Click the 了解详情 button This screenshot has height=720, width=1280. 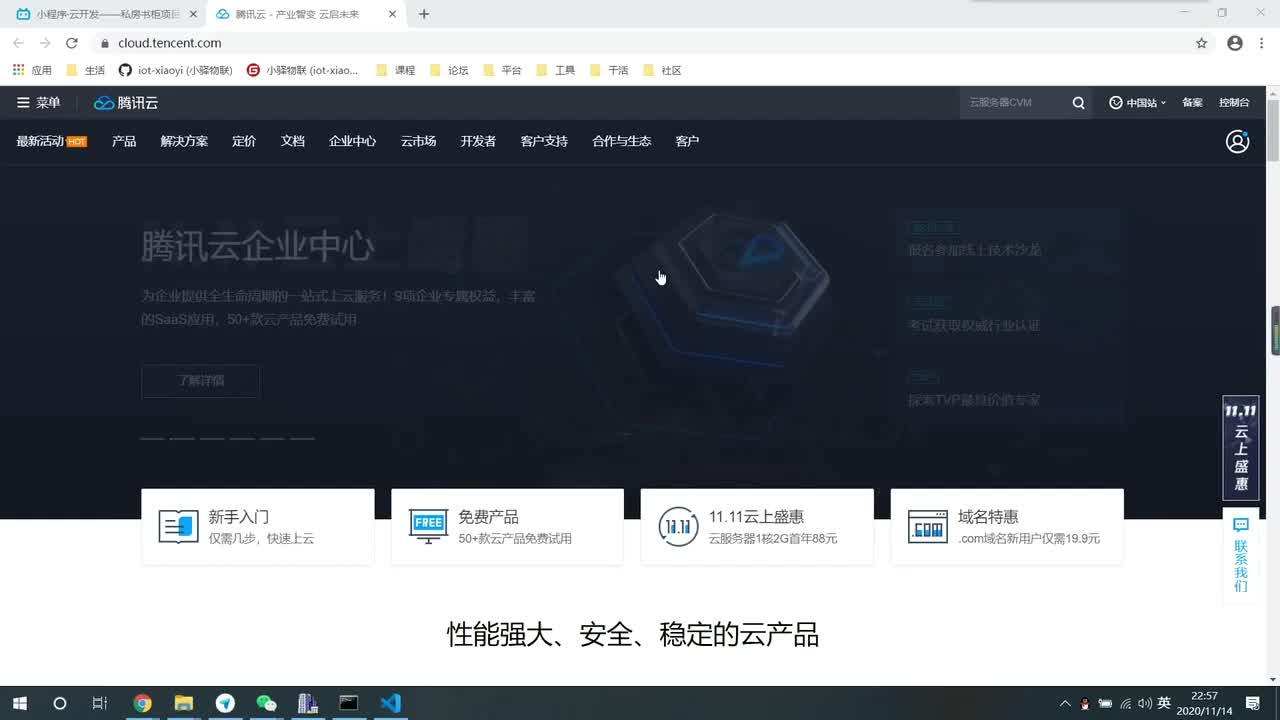pos(200,381)
